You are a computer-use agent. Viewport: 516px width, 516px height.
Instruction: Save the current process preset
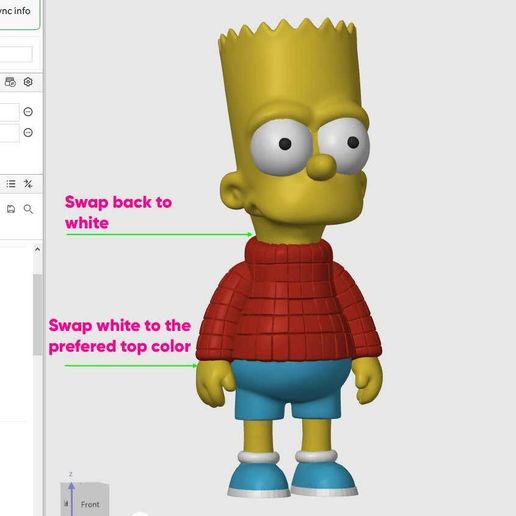pyautogui.click(x=11, y=209)
